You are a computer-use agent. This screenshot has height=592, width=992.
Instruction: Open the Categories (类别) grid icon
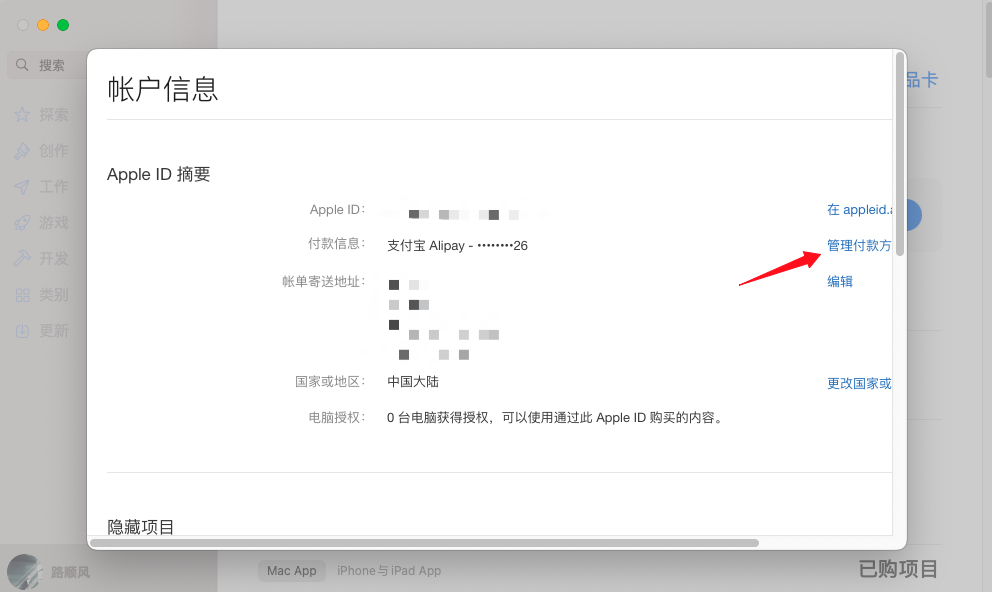tap(22, 295)
